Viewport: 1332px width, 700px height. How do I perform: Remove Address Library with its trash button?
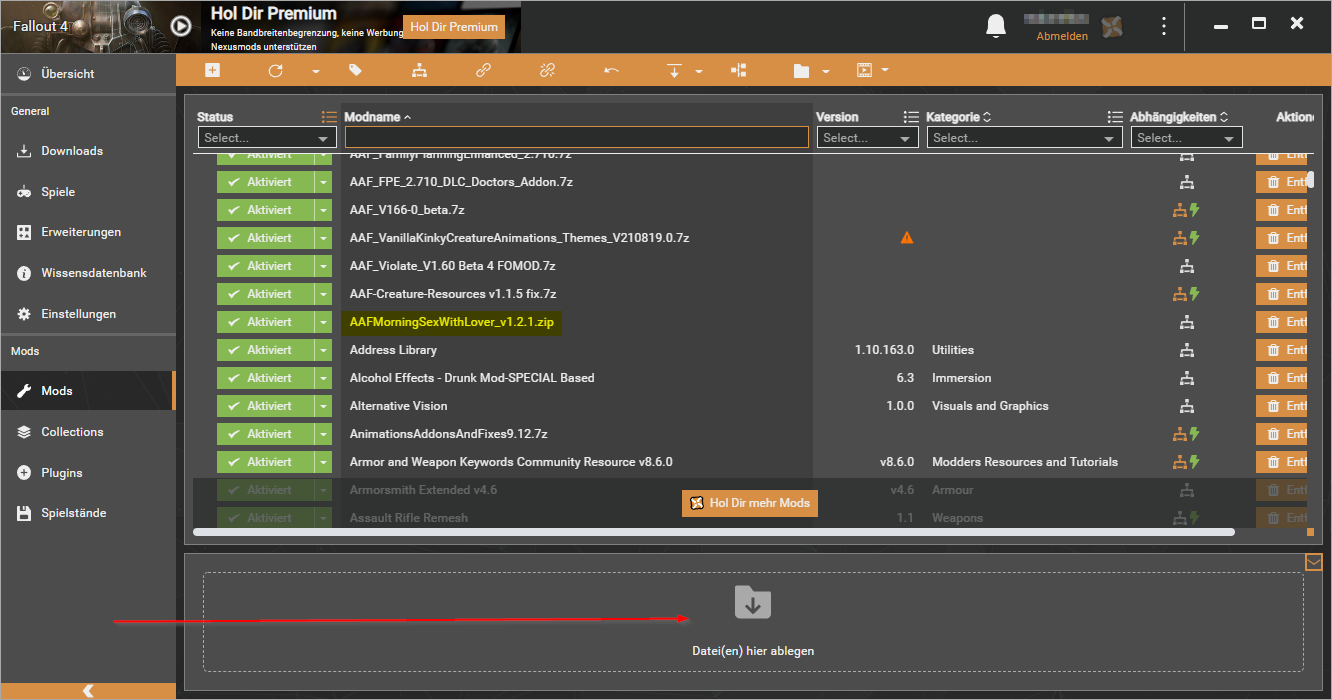(x=1283, y=350)
